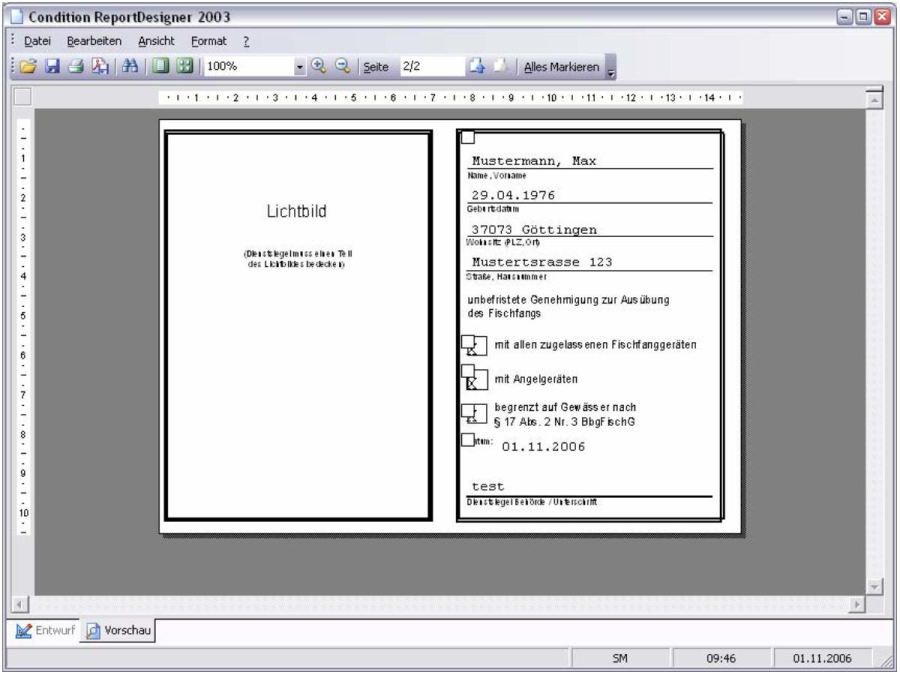Toggle checkbox for 'mit allen zugelassenen Fischfanggeräten'
Image resolution: width=900 pixels, height=675 pixels.
pyautogui.click(x=473, y=346)
